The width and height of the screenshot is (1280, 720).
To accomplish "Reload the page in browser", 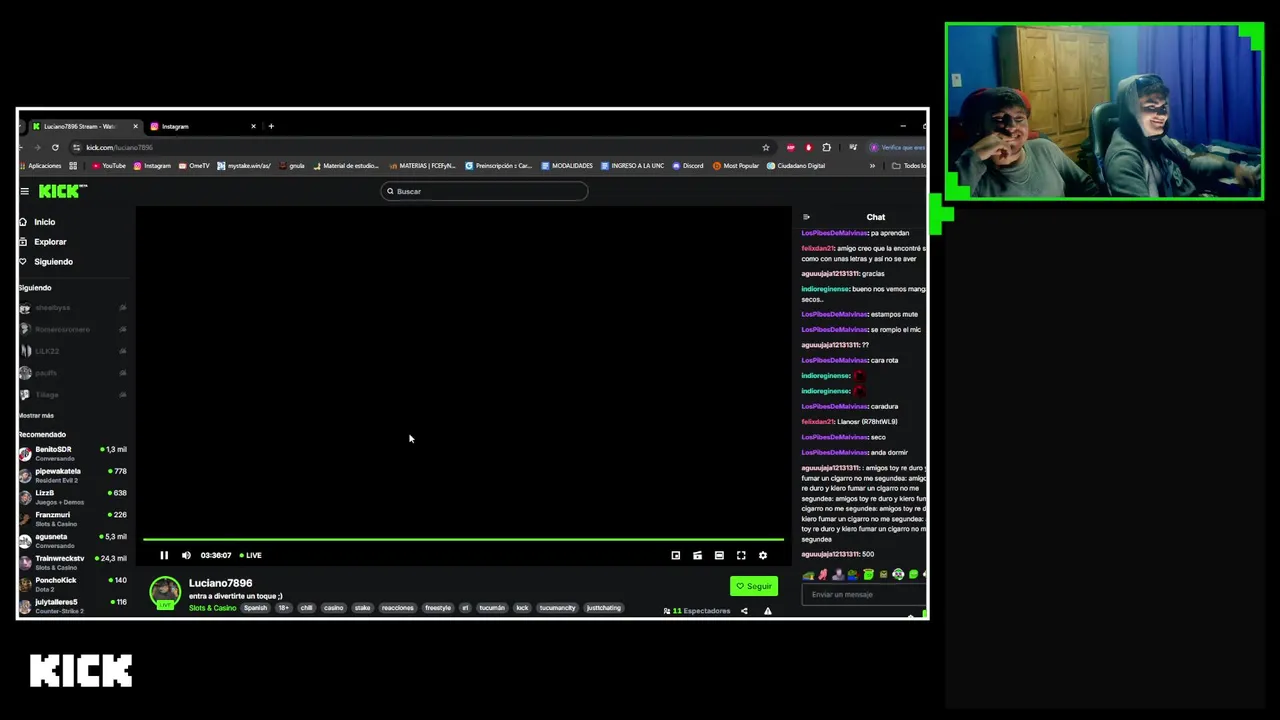I will pyautogui.click(x=55, y=147).
